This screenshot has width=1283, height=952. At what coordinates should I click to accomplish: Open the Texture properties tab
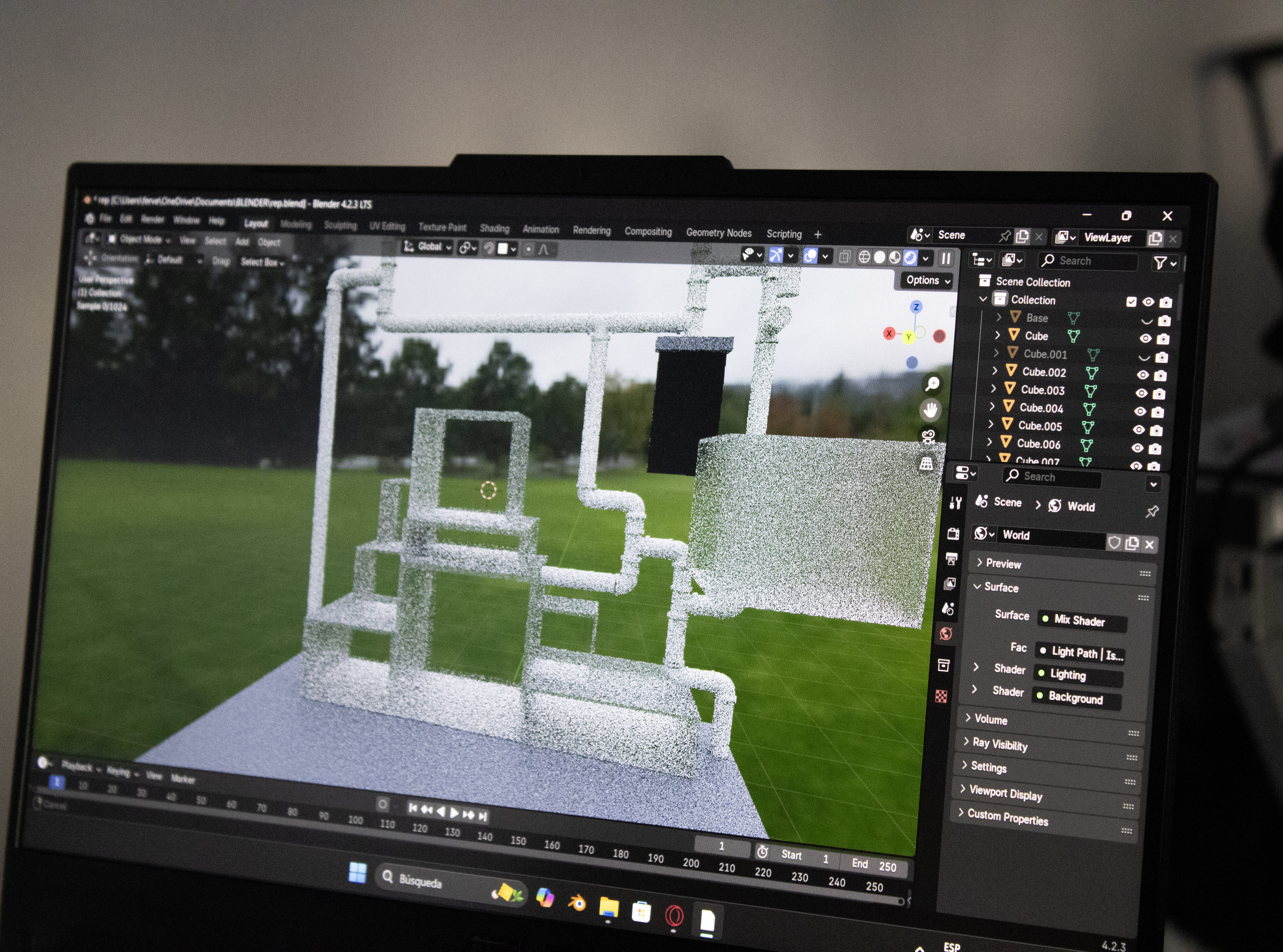coord(941,696)
